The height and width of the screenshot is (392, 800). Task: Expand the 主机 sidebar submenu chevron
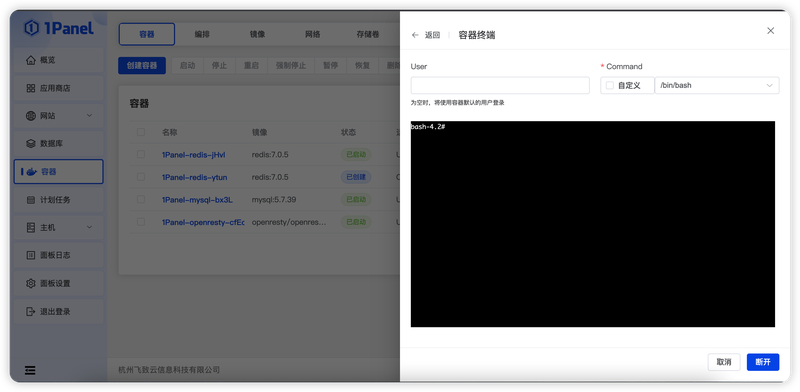pos(89,228)
